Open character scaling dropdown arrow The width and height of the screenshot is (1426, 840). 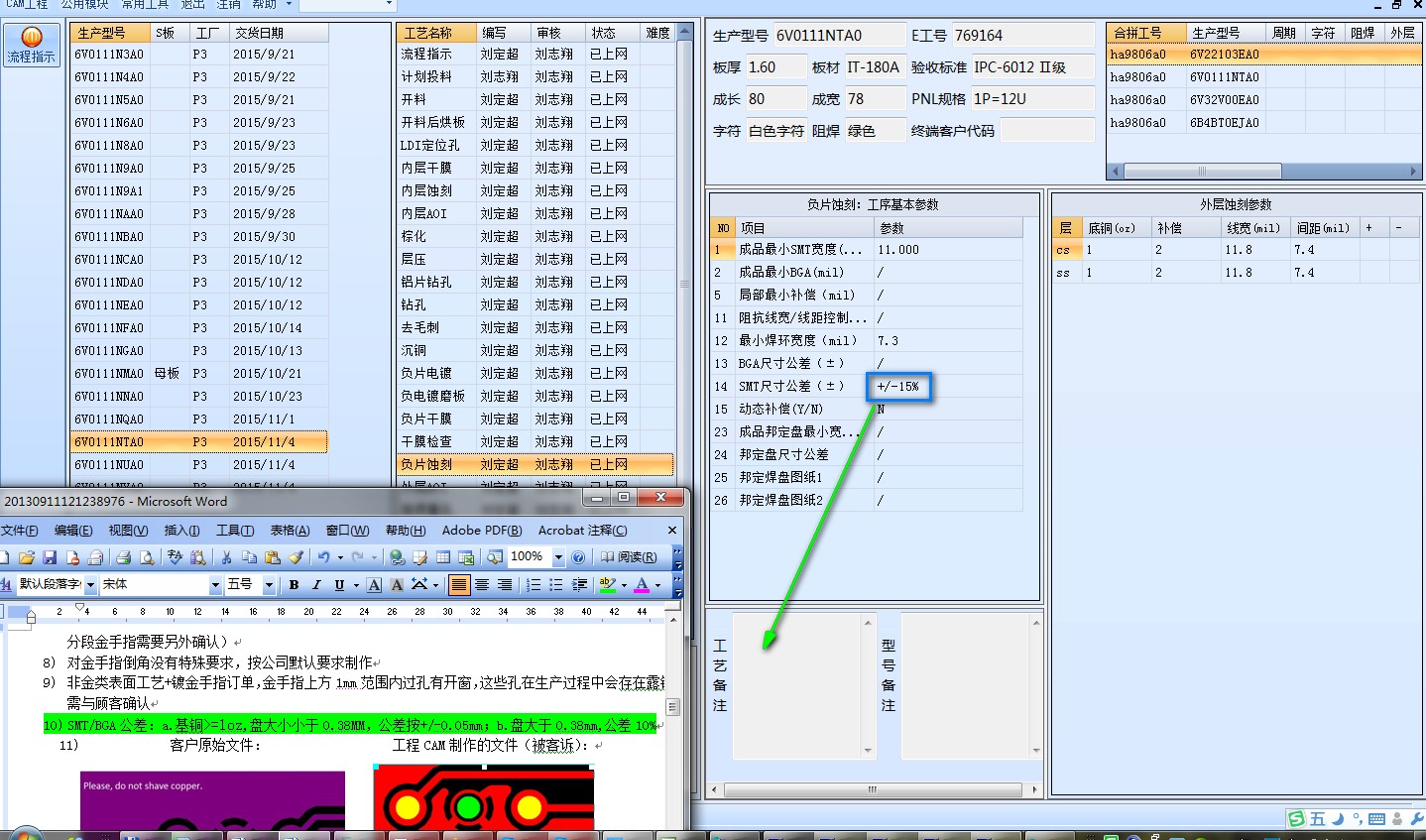(435, 585)
